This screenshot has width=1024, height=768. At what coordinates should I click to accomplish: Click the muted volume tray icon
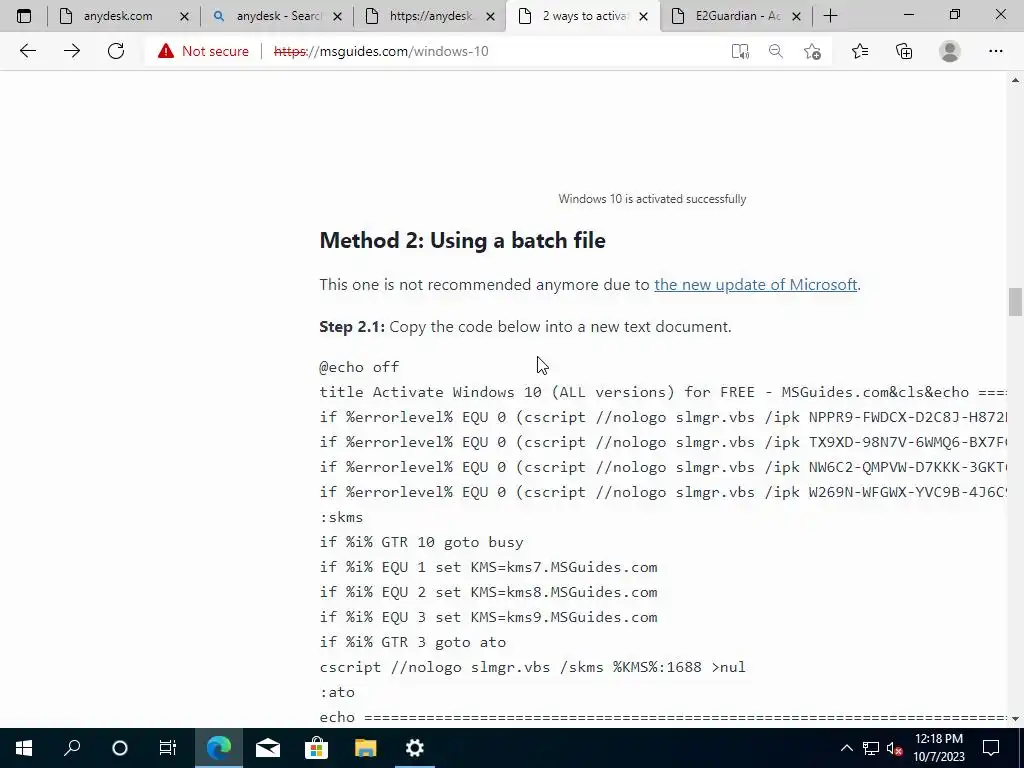[x=894, y=748]
